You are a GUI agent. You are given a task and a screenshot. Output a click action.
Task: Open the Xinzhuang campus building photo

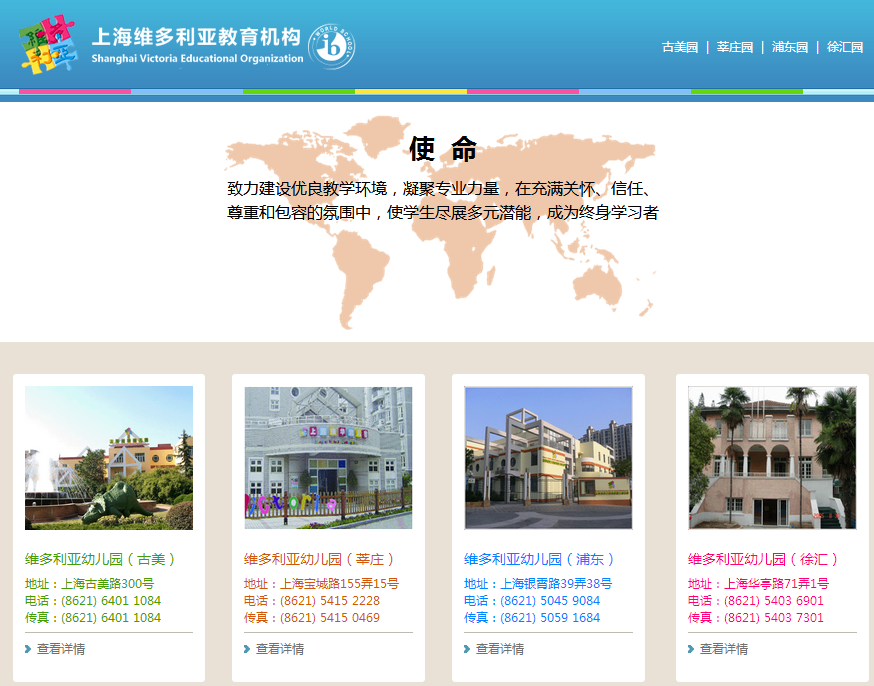[328, 458]
